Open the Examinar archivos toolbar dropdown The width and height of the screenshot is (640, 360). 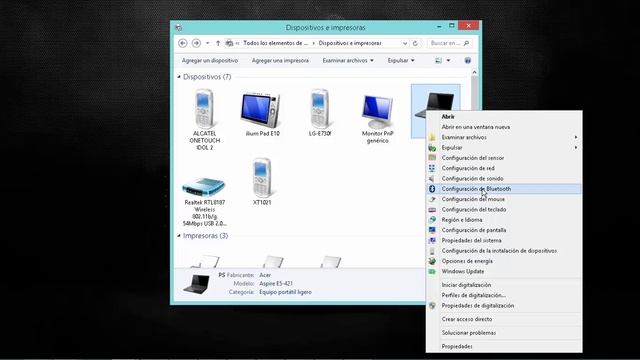click(x=348, y=60)
